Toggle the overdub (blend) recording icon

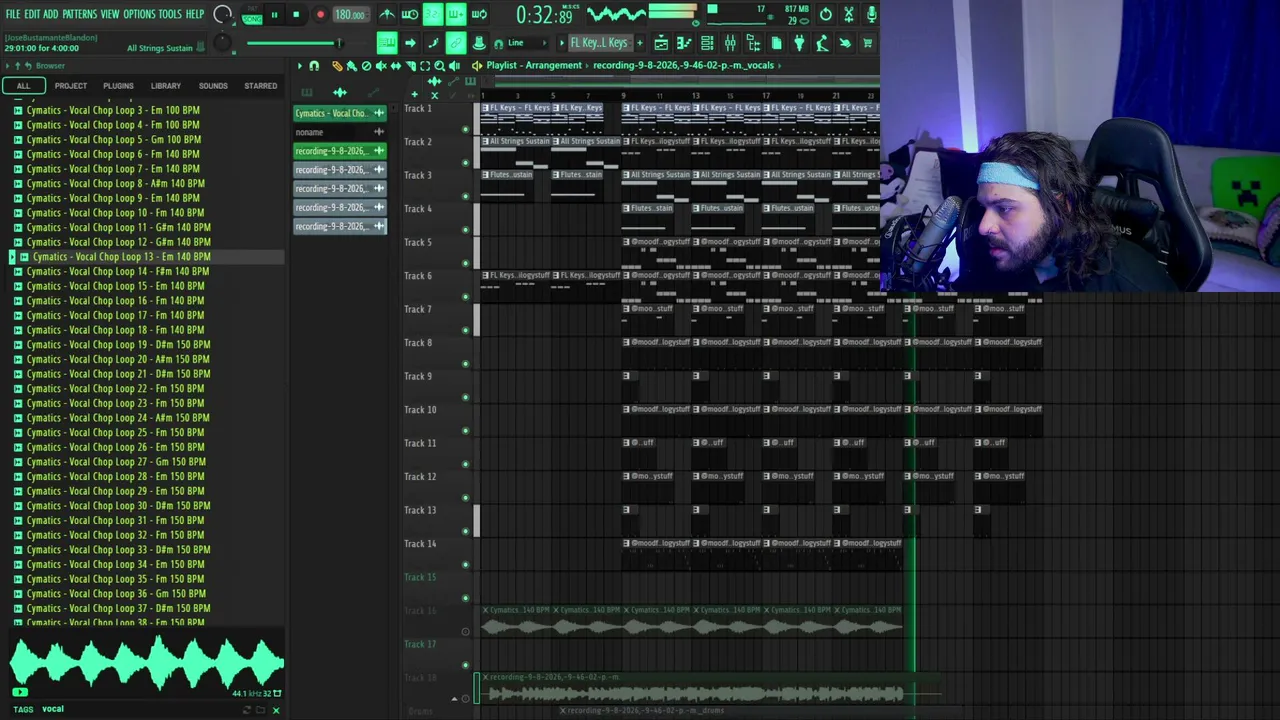[456, 14]
